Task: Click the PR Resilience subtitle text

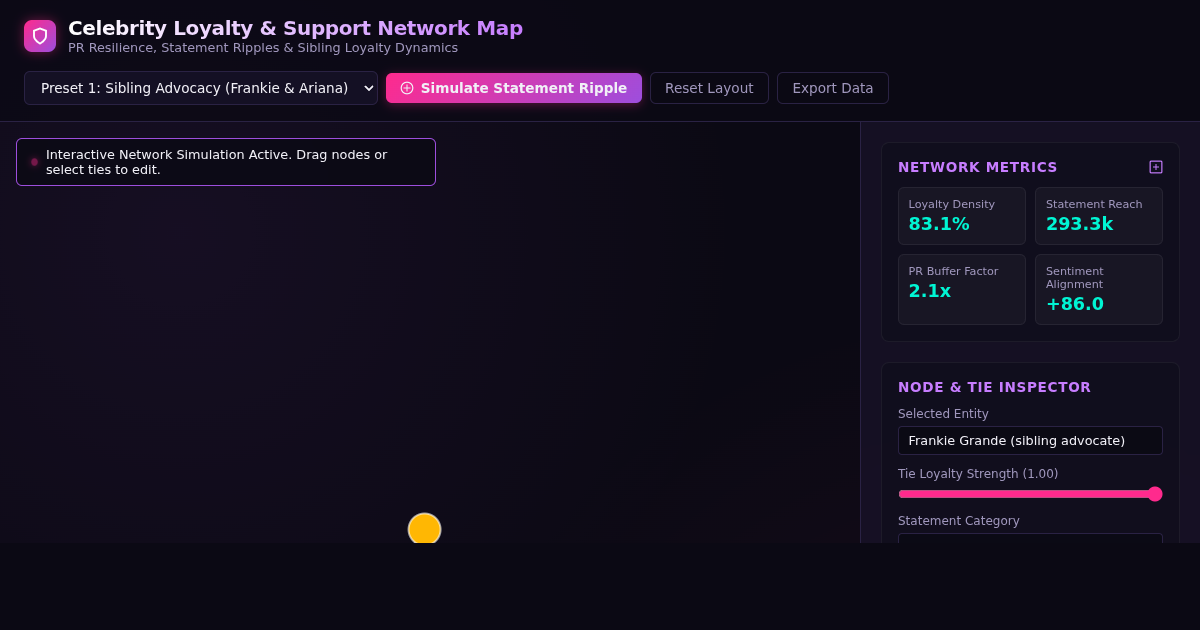Action: [263, 48]
